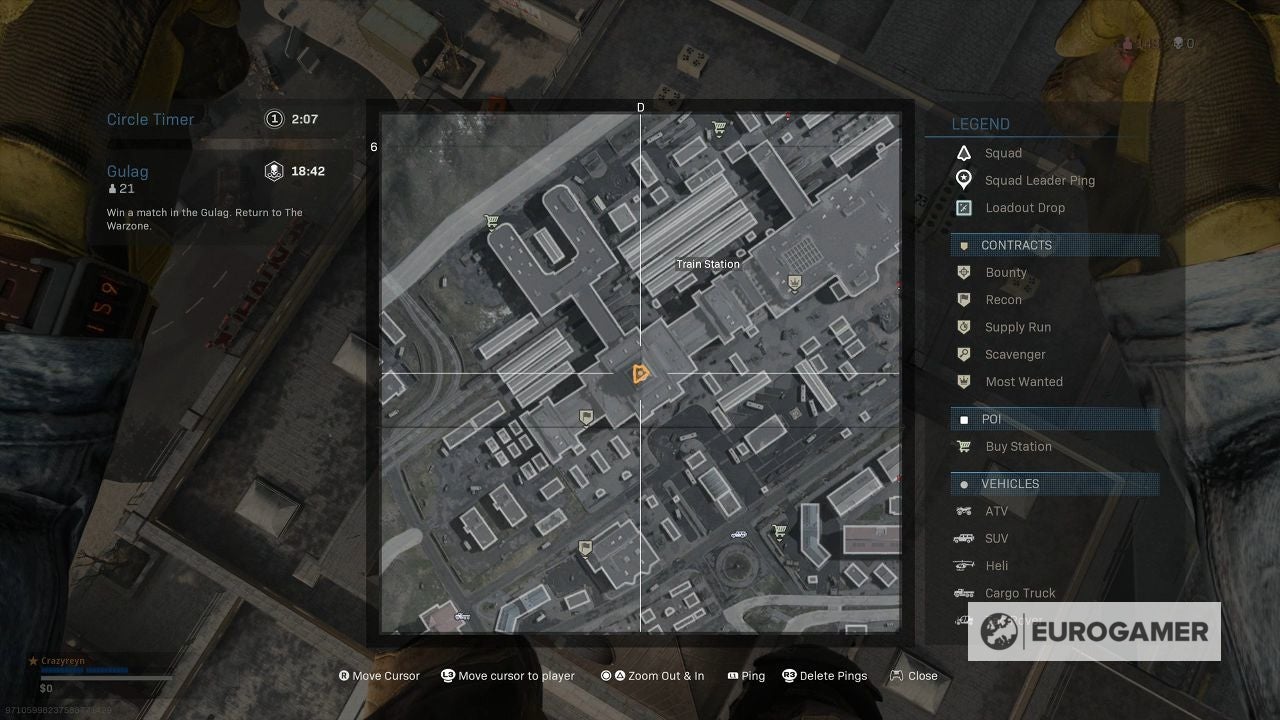Click the SUV icon in the legend
Image resolution: width=1280 pixels, height=720 pixels.
[x=964, y=538]
